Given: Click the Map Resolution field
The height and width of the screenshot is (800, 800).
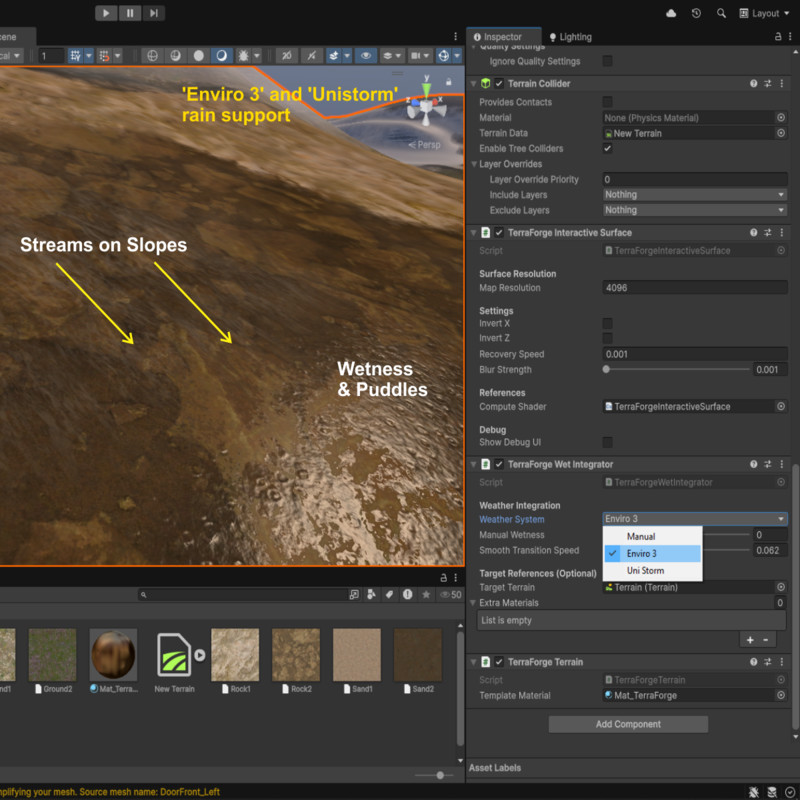Looking at the screenshot, I should pos(695,288).
